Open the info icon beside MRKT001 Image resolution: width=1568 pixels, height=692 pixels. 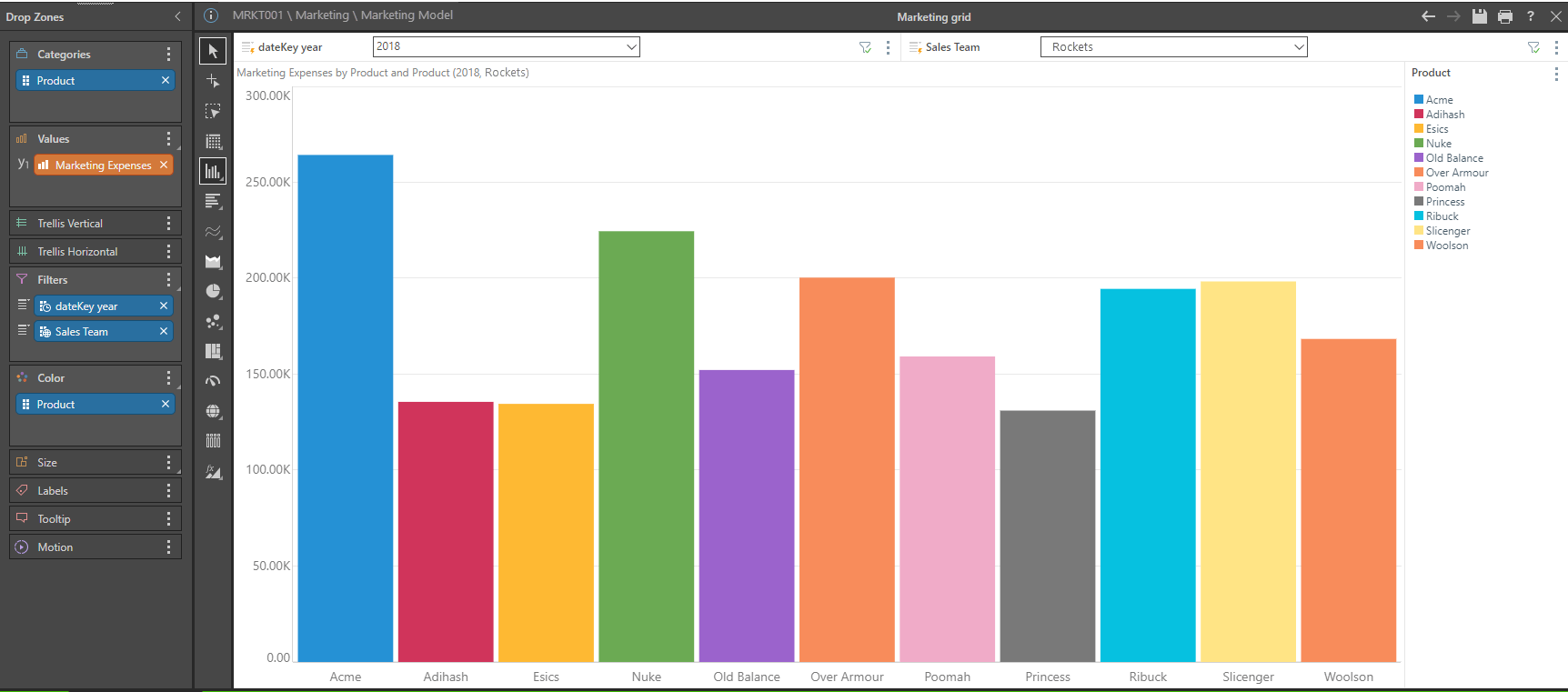pyautogui.click(x=211, y=15)
